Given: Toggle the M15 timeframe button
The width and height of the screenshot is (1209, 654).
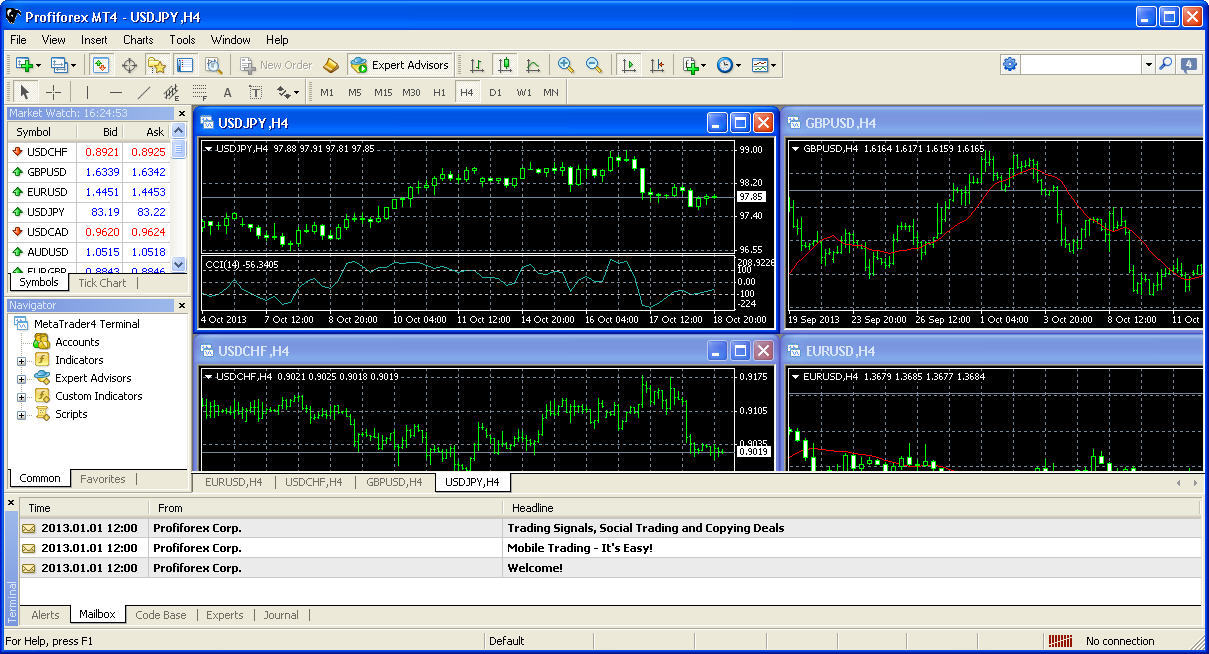Looking at the screenshot, I should 383,92.
